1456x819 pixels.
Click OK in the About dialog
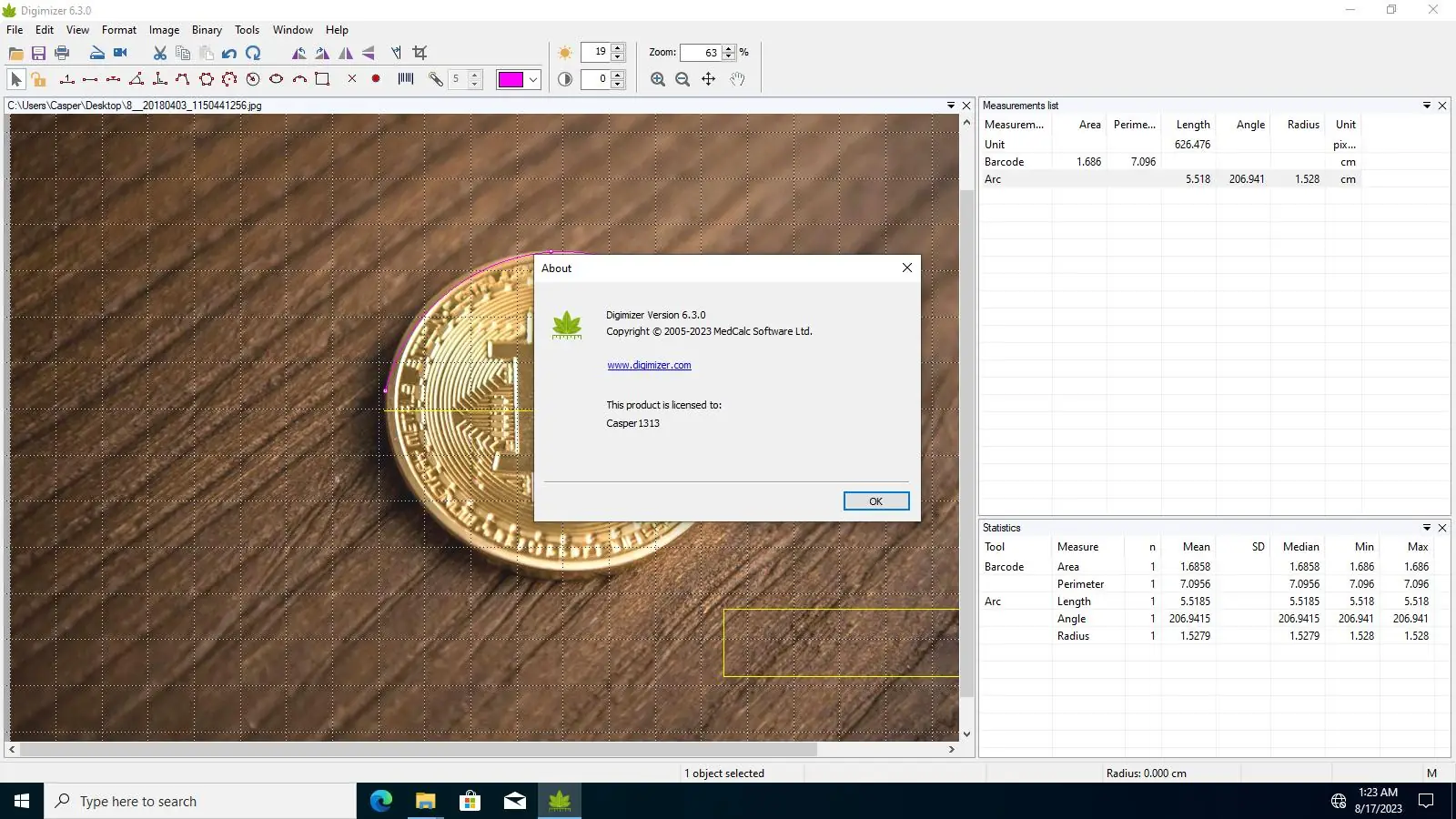click(875, 501)
